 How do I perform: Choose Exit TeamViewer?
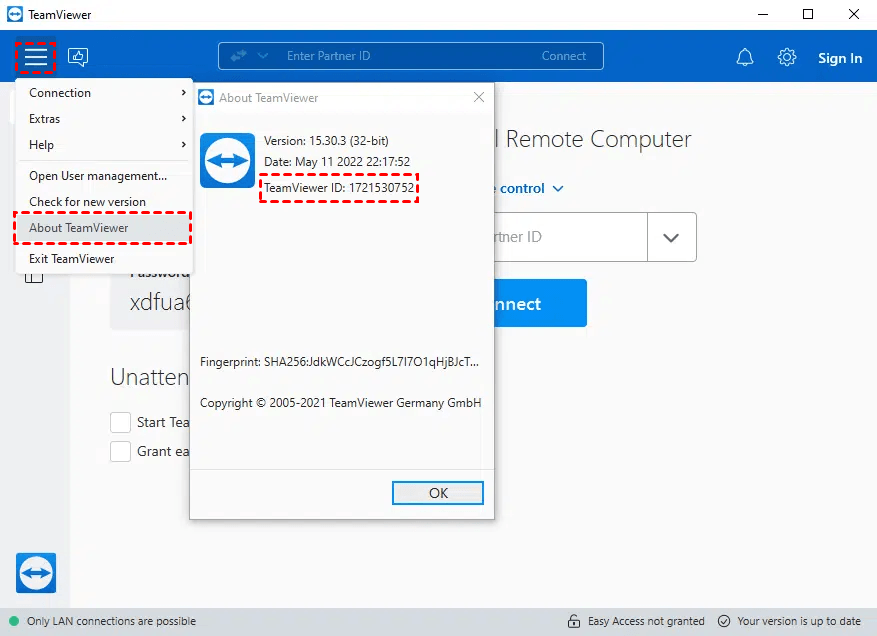tap(104, 258)
